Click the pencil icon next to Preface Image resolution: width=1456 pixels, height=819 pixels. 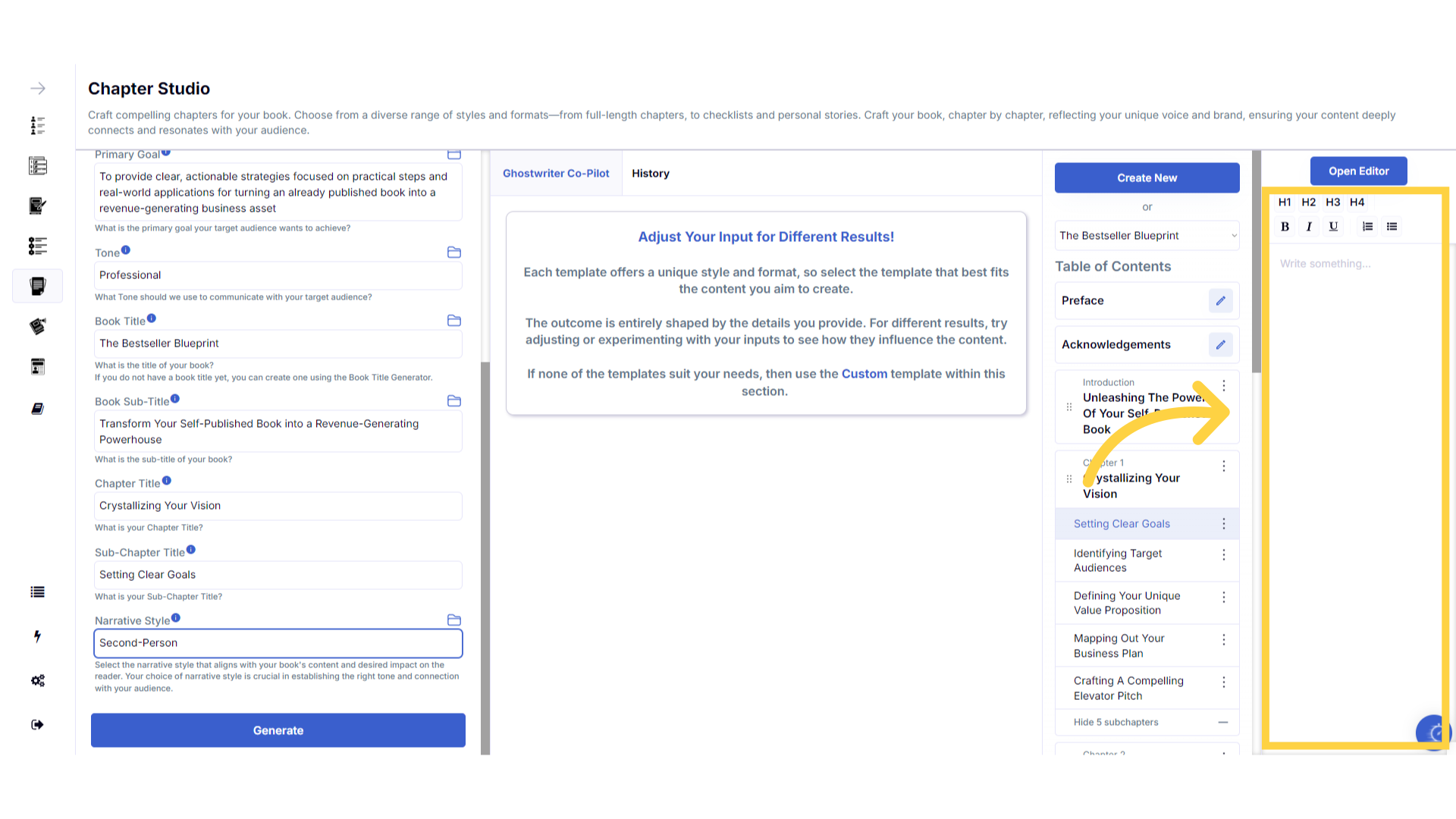coord(1220,300)
